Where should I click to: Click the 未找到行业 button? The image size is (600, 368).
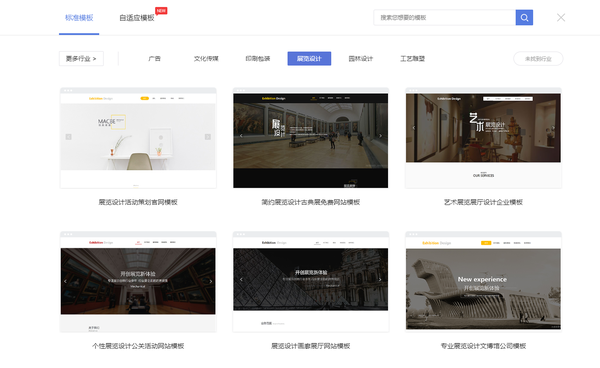click(x=538, y=59)
